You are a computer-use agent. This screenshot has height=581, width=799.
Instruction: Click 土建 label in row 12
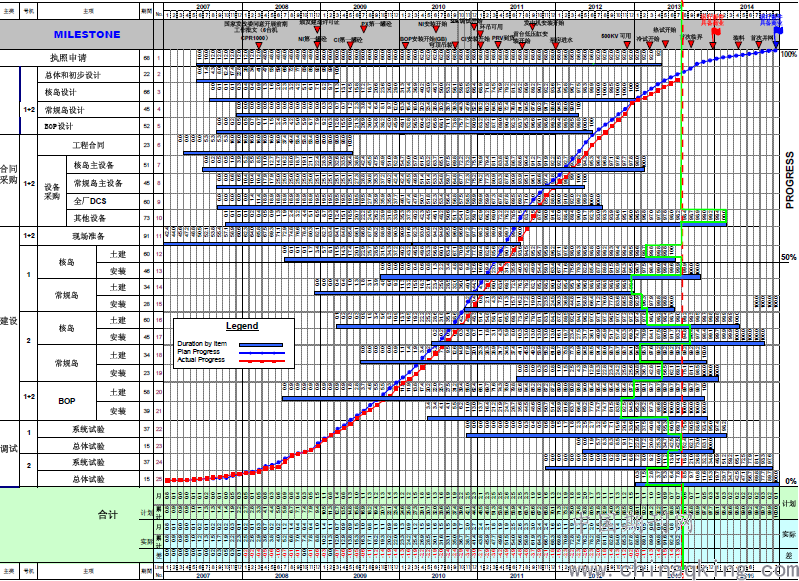click(118, 254)
